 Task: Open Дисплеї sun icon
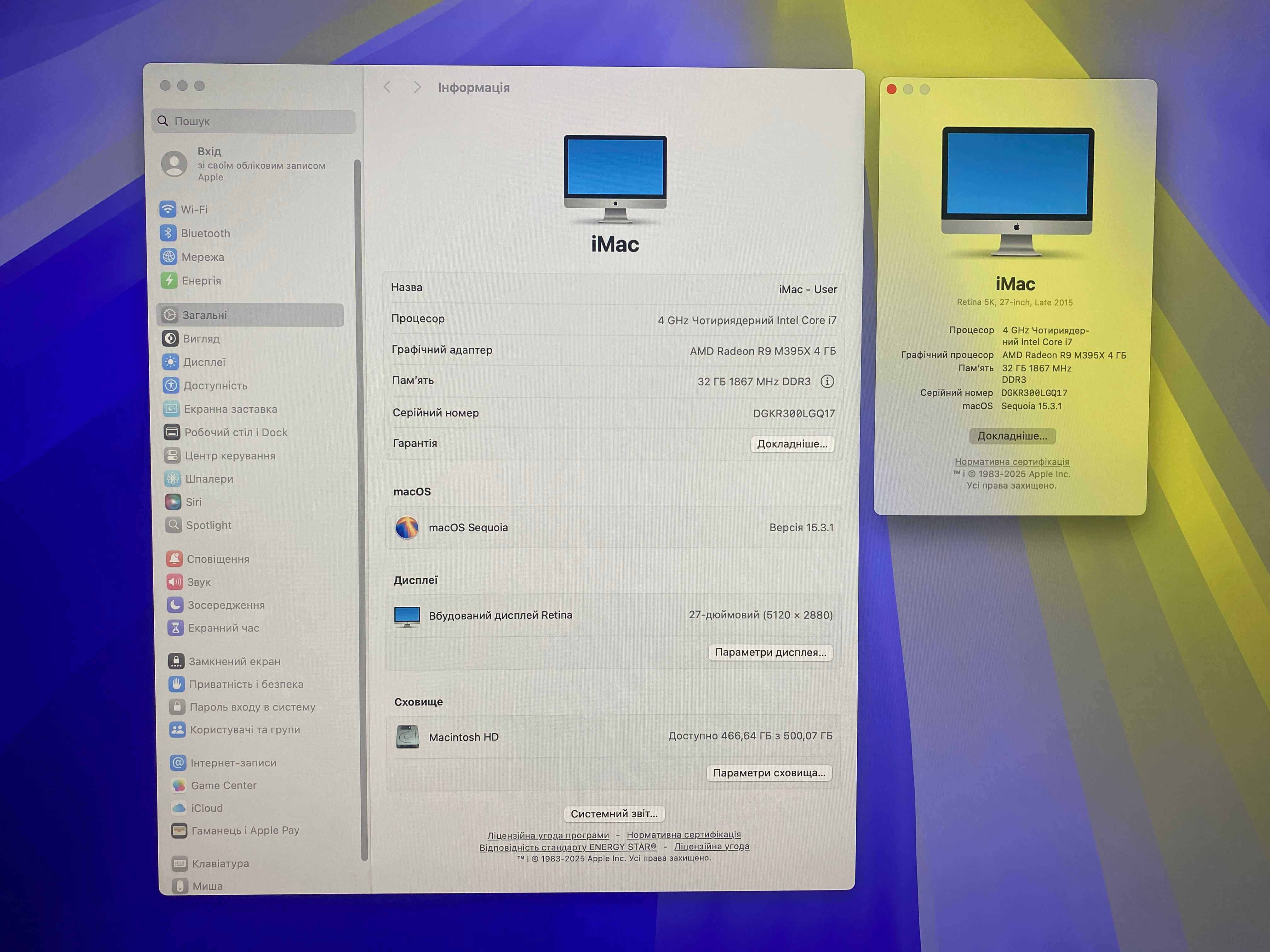[170, 361]
